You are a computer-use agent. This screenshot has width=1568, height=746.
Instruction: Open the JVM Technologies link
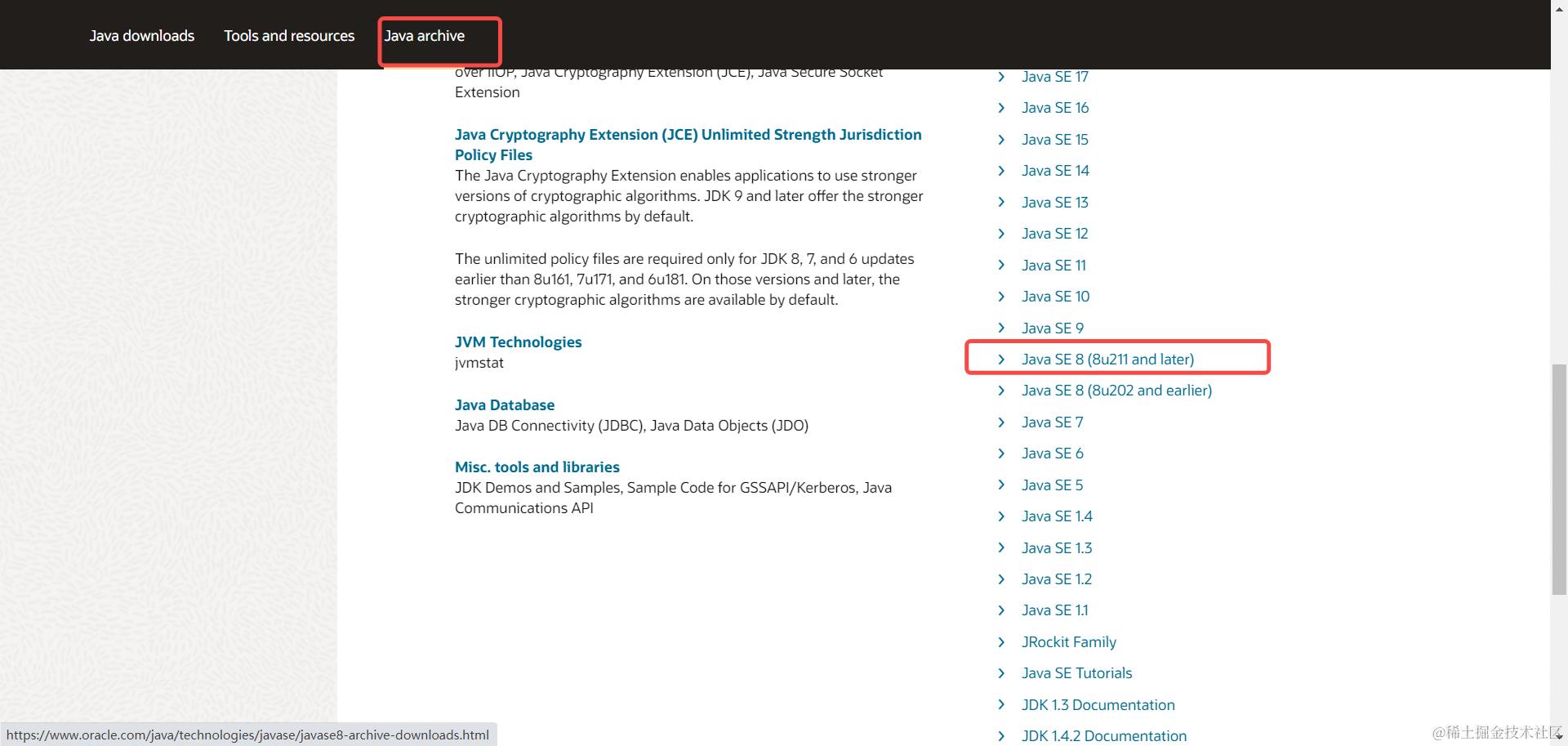click(518, 342)
